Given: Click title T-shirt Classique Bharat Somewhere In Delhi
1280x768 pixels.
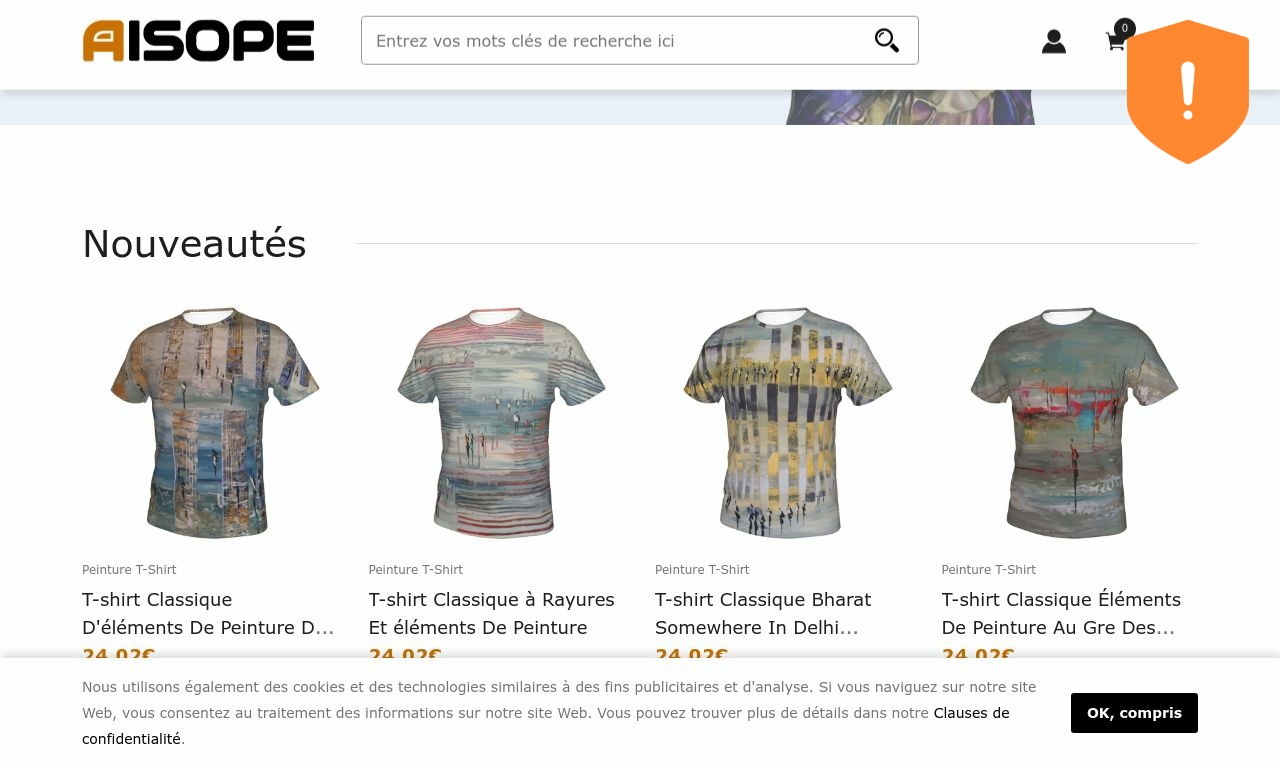Looking at the screenshot, I should (x=763, y=613).
